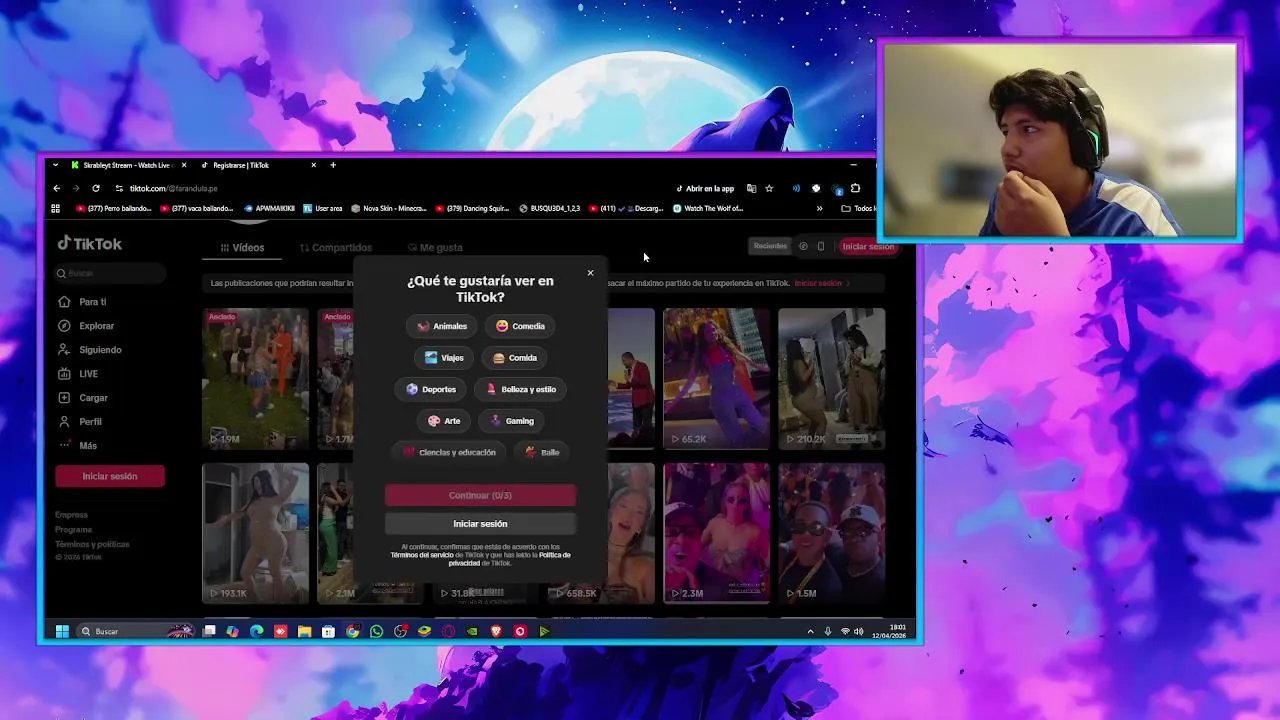Open the video thumbnail with 65.2K views
Screen dimensions: 1280x720
point(716,378)
